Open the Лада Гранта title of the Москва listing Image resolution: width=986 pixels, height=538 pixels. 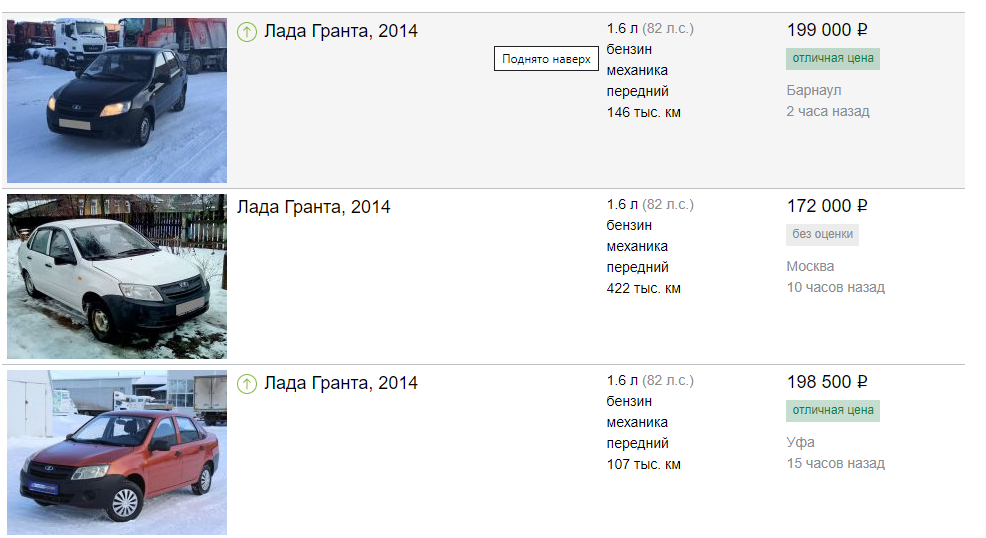click(x=314, y=208)
